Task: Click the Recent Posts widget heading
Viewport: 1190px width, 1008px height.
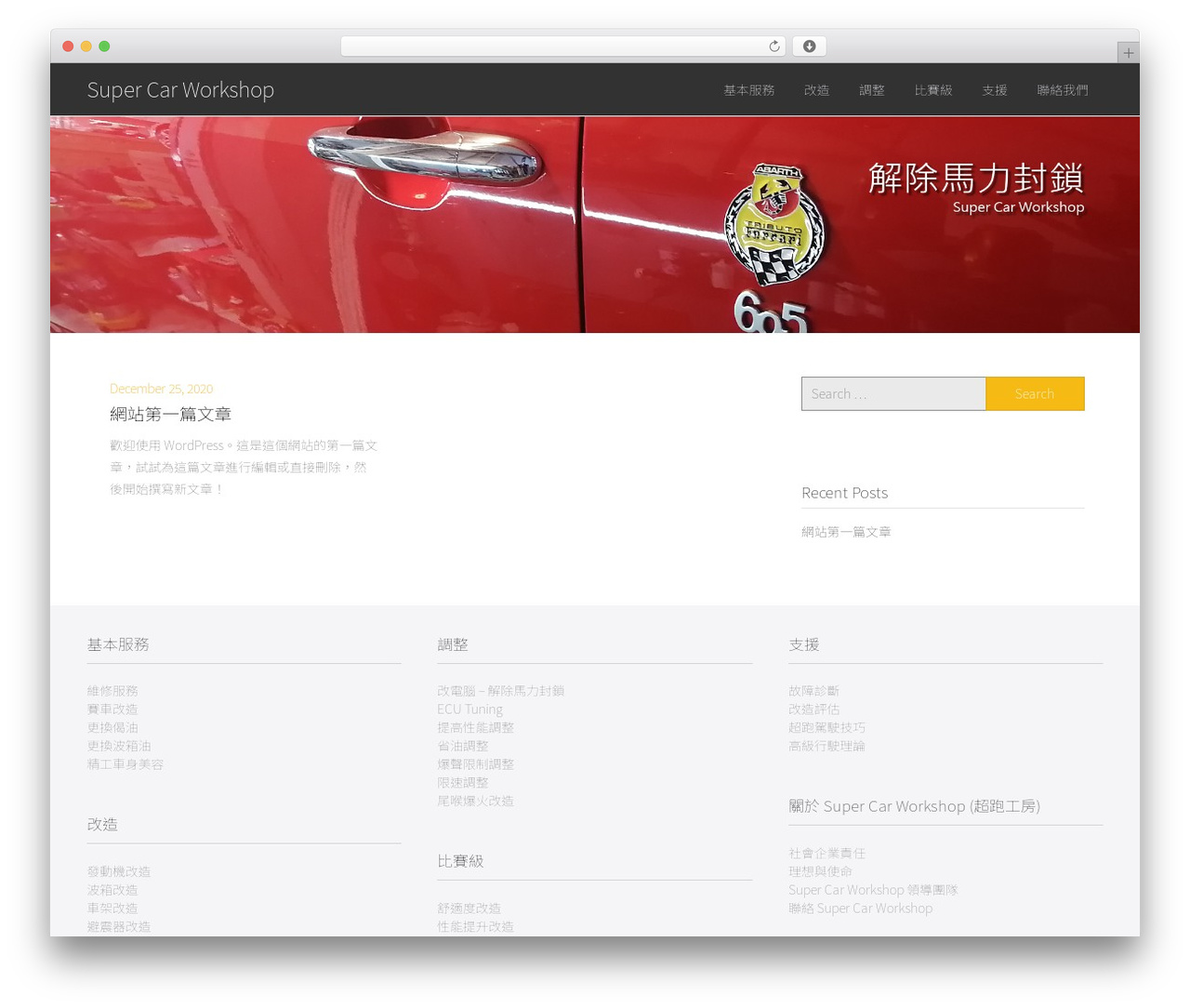Action: pyautogui.click(x=845, y=493)
